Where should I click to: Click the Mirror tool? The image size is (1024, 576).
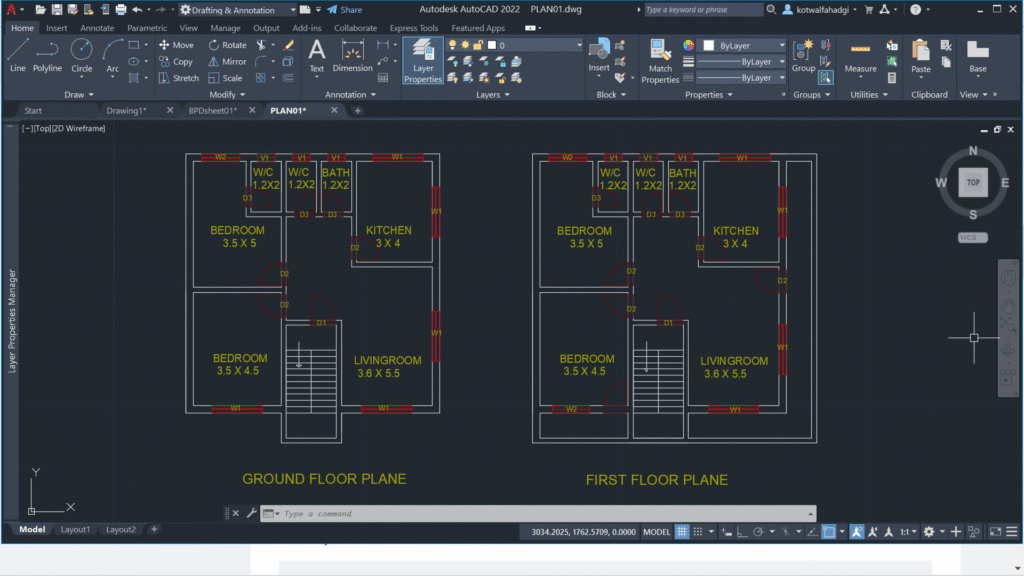227,61
